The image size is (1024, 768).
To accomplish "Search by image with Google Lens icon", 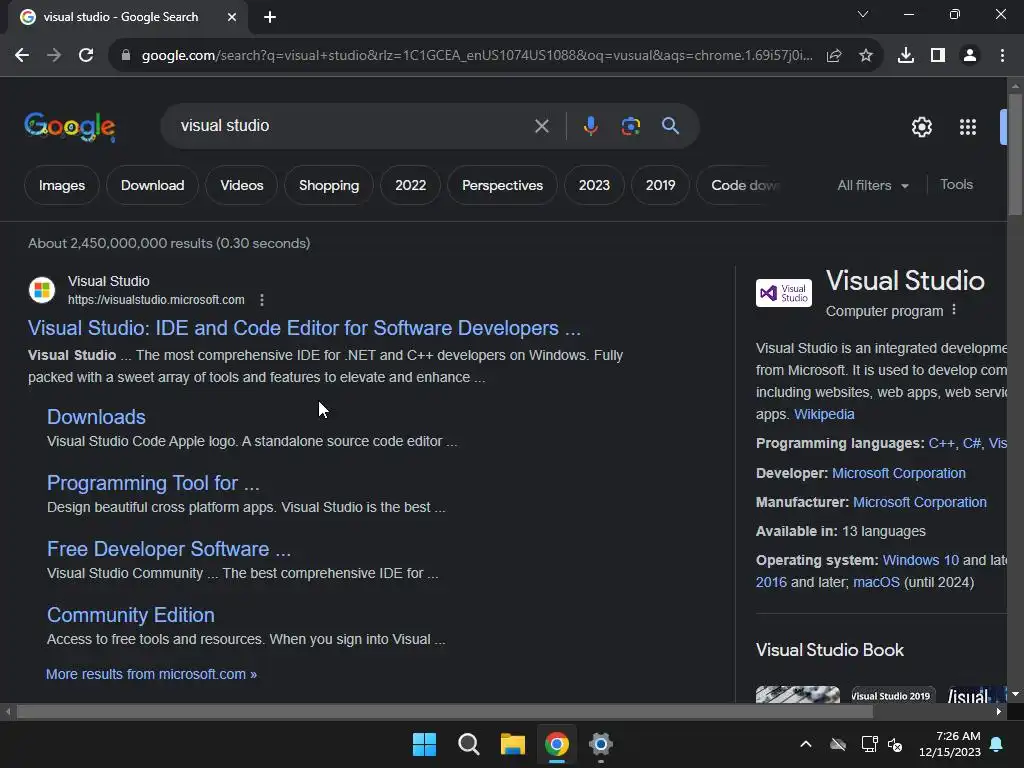I will coord(631,126).
